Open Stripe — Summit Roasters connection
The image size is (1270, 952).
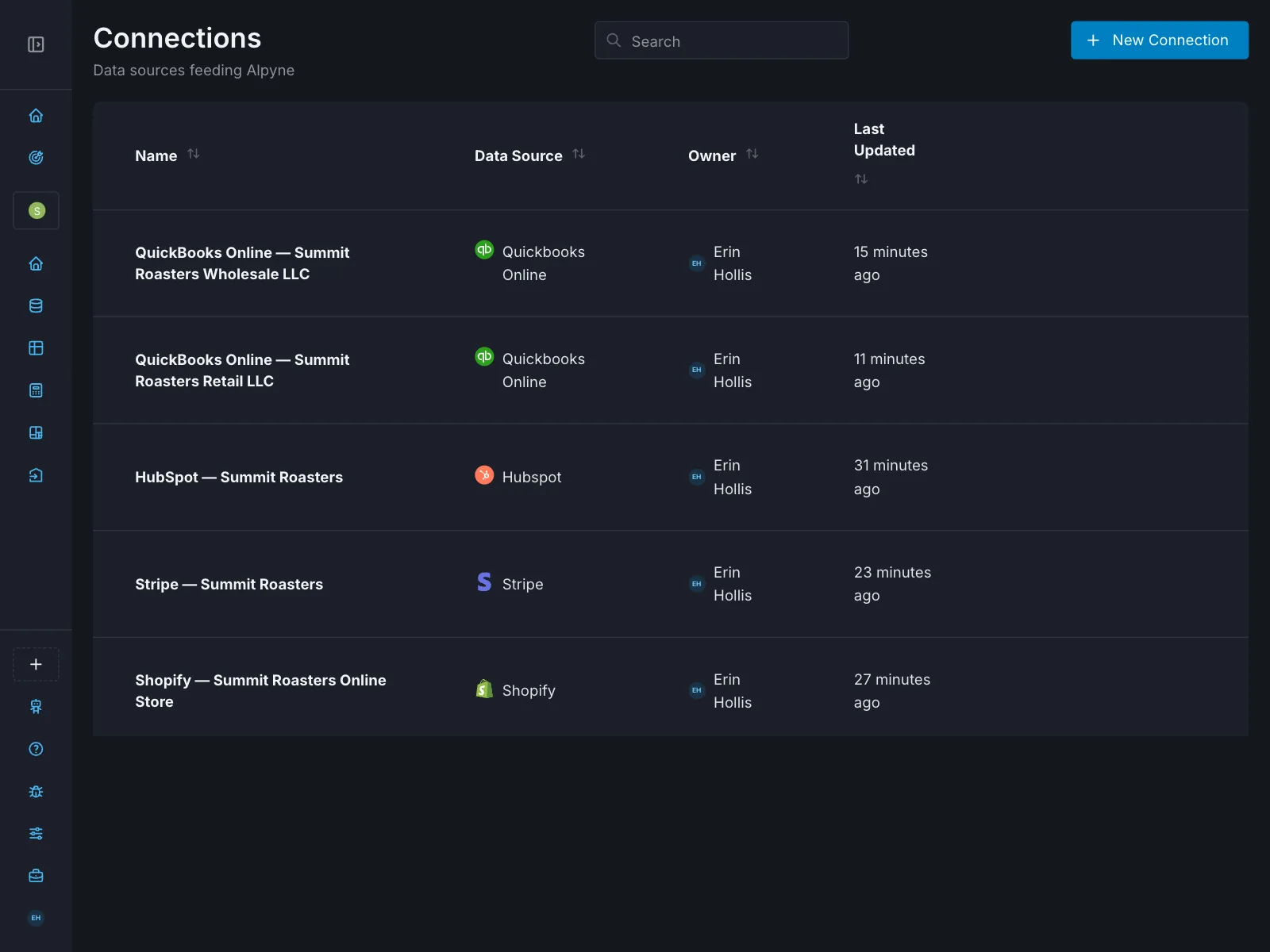(x=229, y=585)
